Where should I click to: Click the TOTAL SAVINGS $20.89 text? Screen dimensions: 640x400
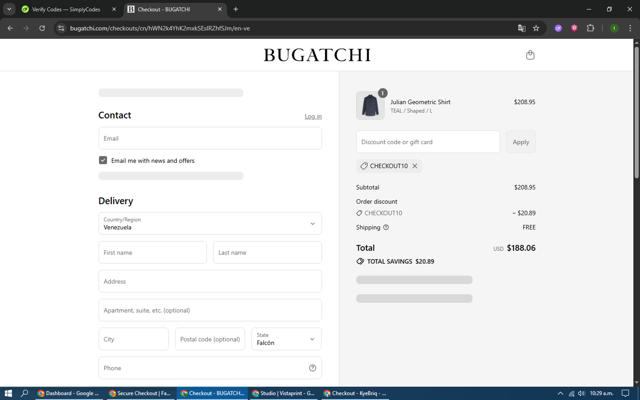(x=400, y=261)
